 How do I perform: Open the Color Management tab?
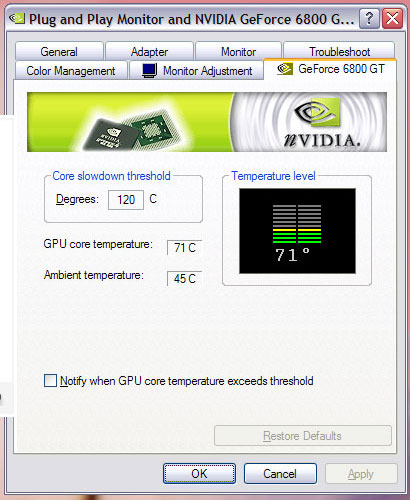[x=71, y=71]
